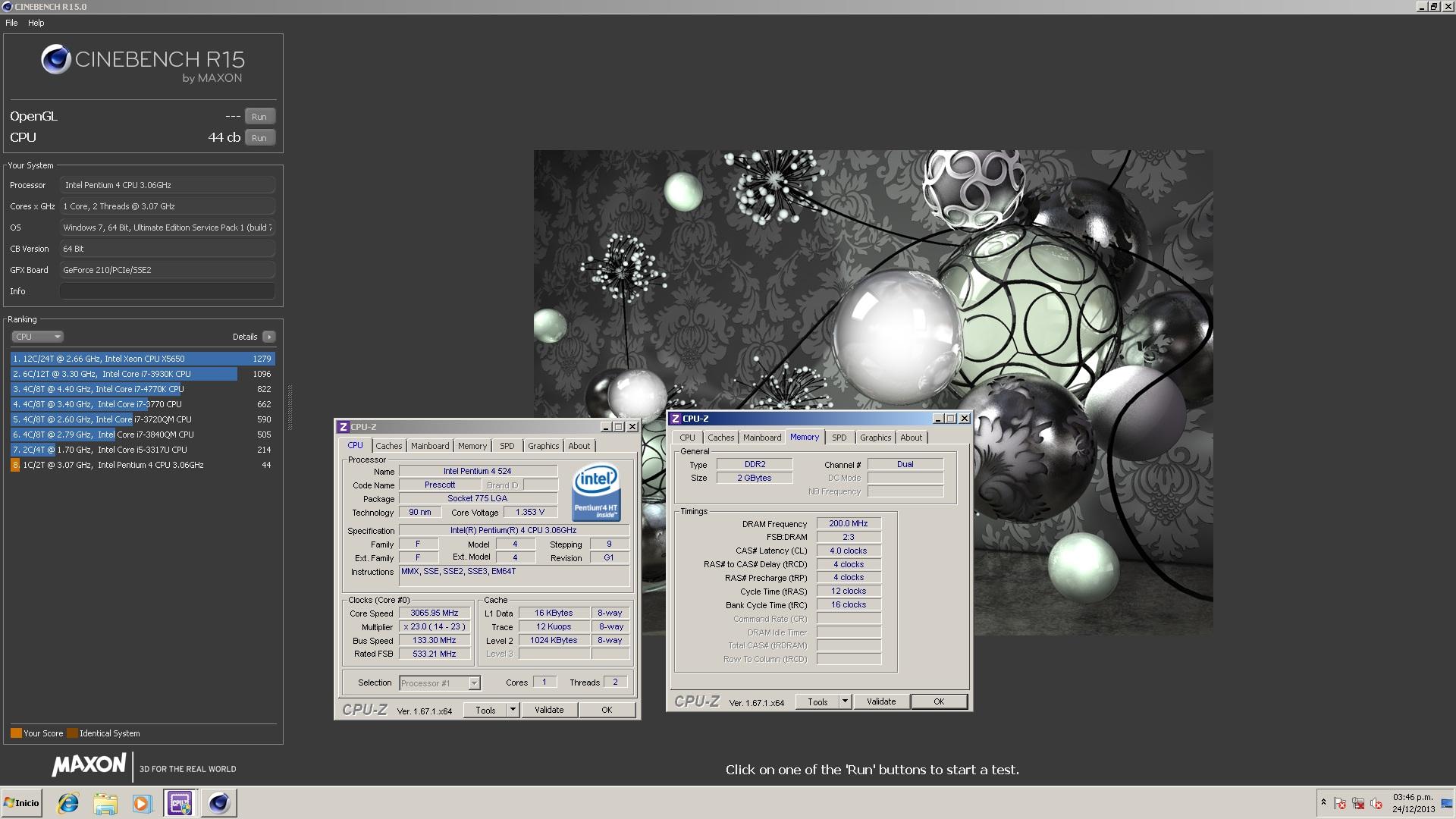Launch Windows Media Player from taskbar
The width and height of the screenshot is (1456, 819).
coord(142,803)
